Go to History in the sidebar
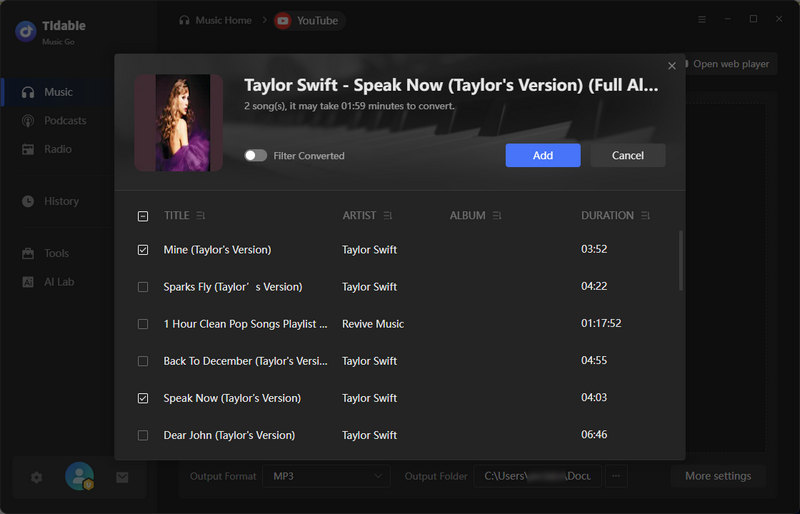The height and width of the screenshot is (514, 800). point(61,201)
